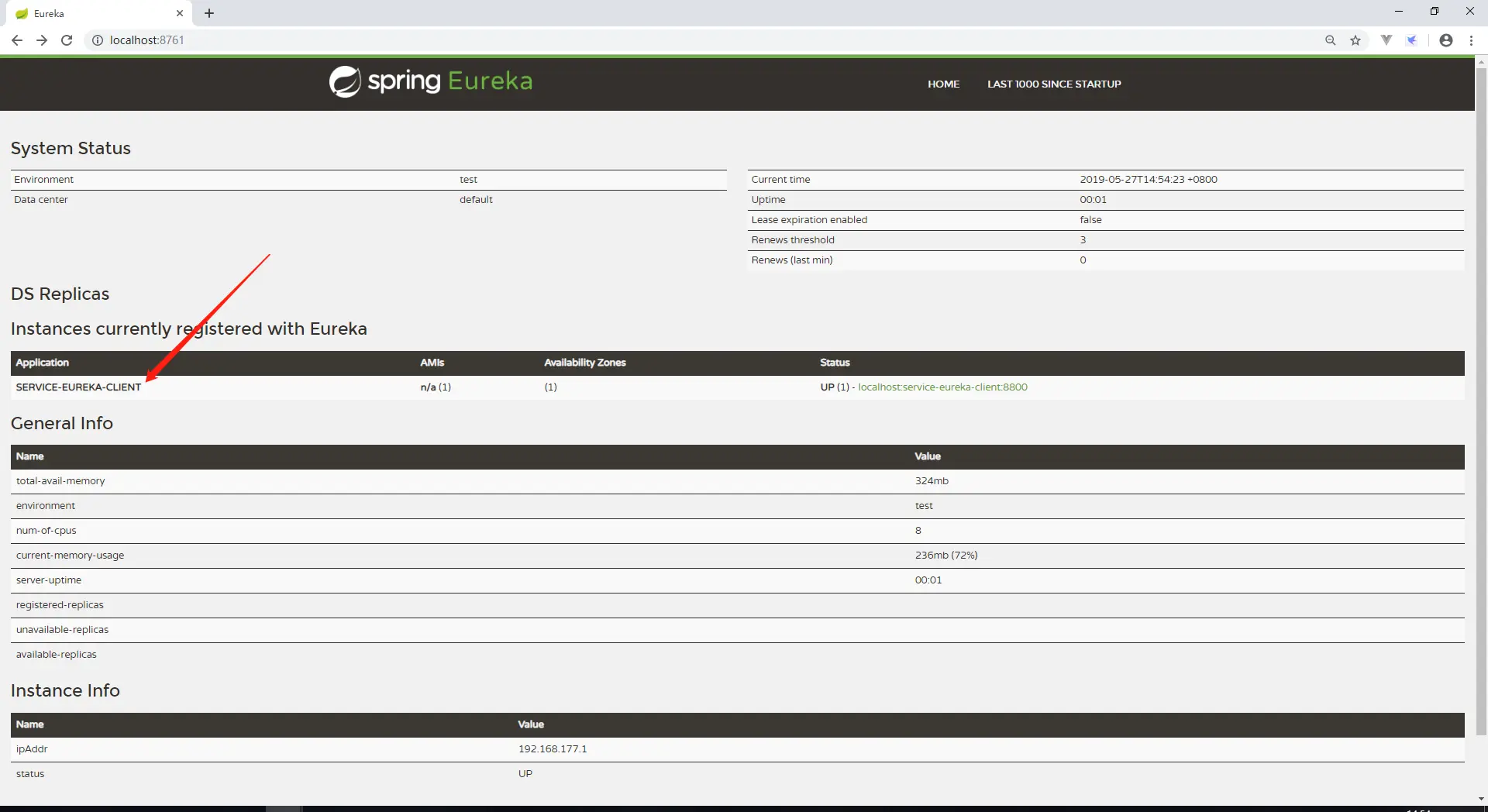Click the scrollbar down arrow
The image size is (1488, 812).
point(1481,799)
